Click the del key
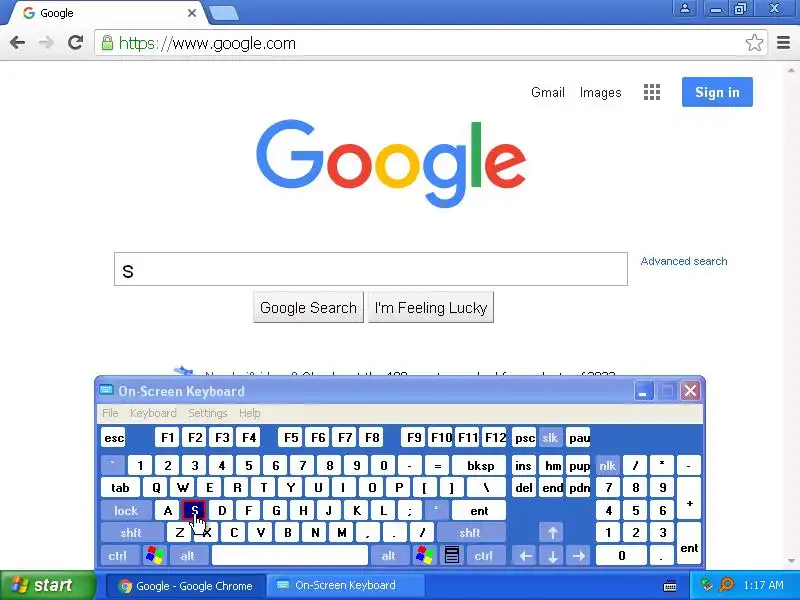 click(x=523, y=488)
